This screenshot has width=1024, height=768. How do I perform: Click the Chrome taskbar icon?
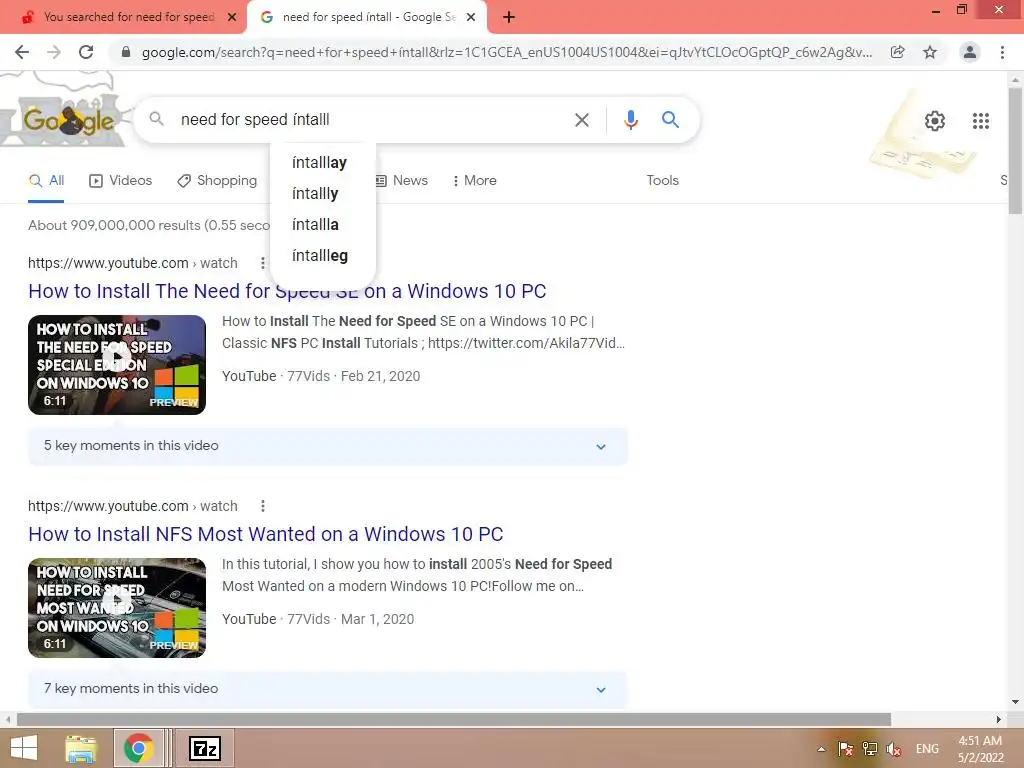click(138, 748)
